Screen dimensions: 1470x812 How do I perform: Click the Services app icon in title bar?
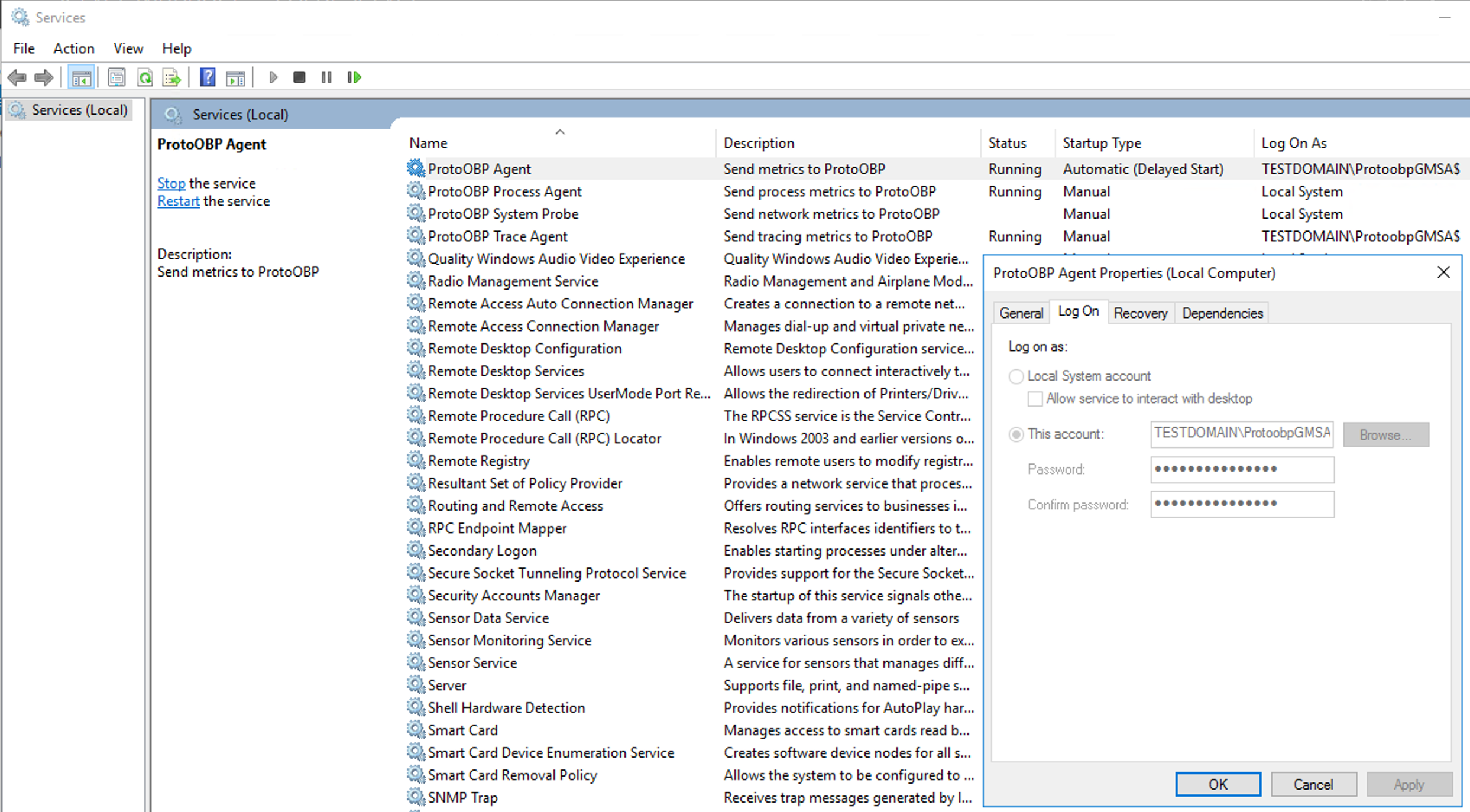point(20,17)
